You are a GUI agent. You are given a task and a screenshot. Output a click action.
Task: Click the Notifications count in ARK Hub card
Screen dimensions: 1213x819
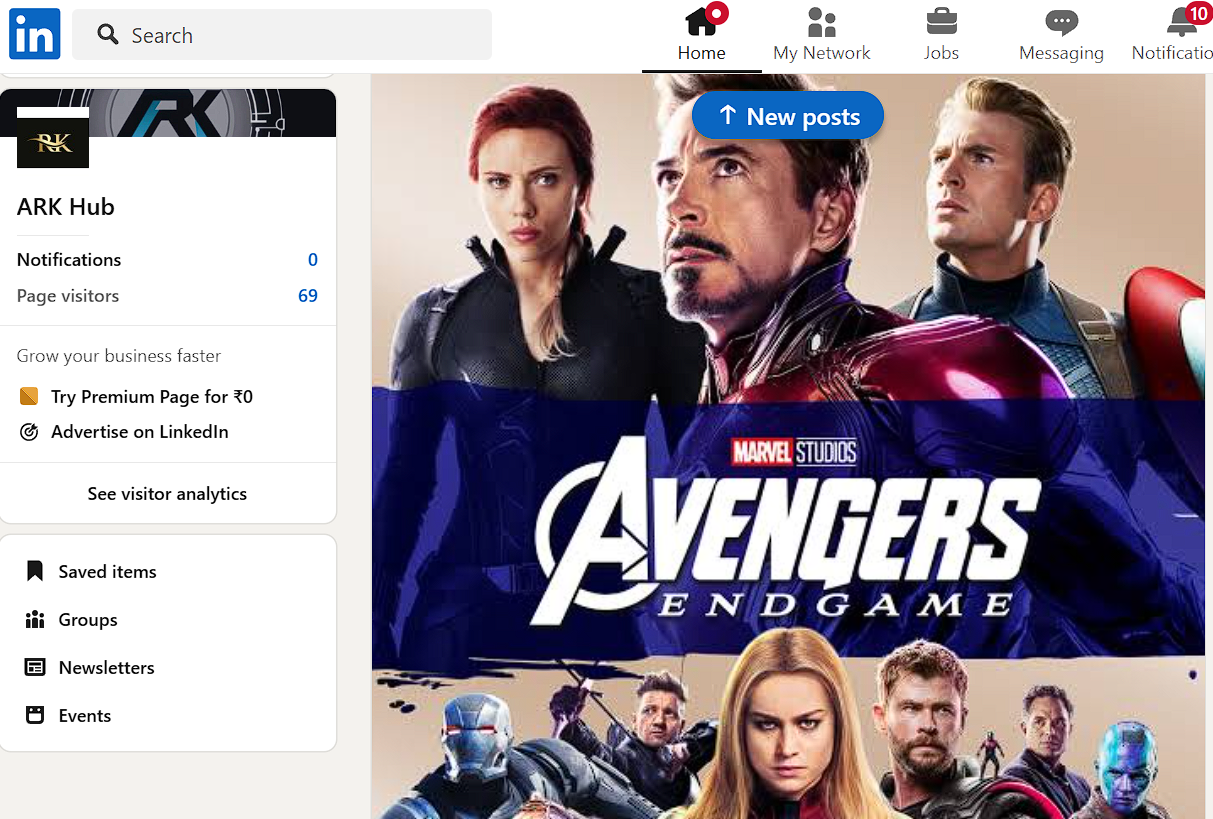click(312, 260)
